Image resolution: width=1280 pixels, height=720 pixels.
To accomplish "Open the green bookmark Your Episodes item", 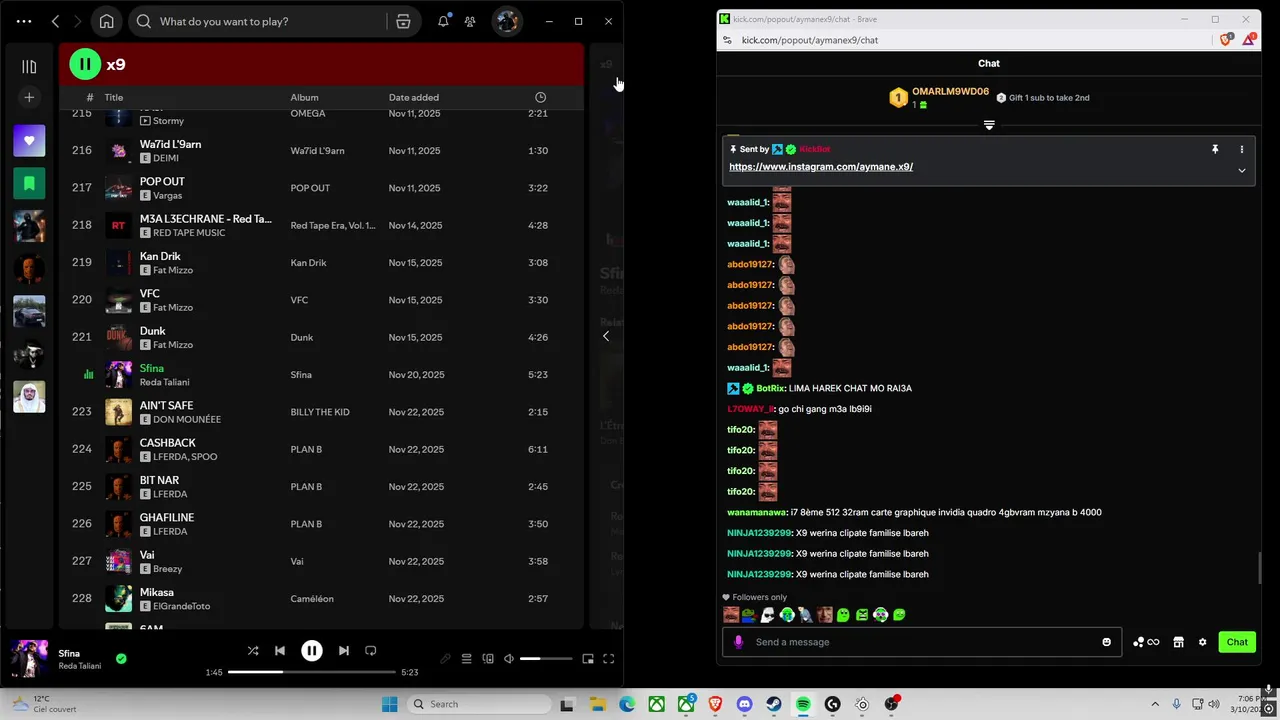I will click(29, 184).
